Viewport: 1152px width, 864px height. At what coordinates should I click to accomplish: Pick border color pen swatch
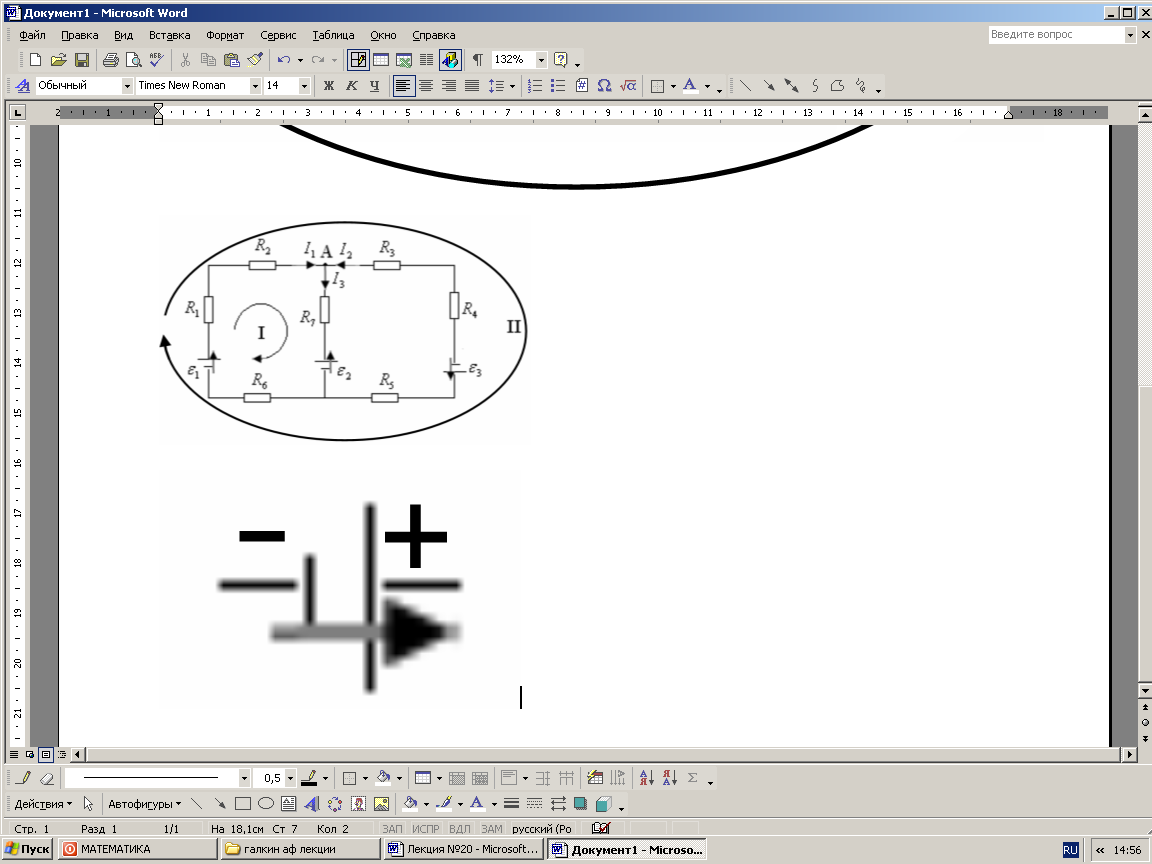(x=309, y=778)
